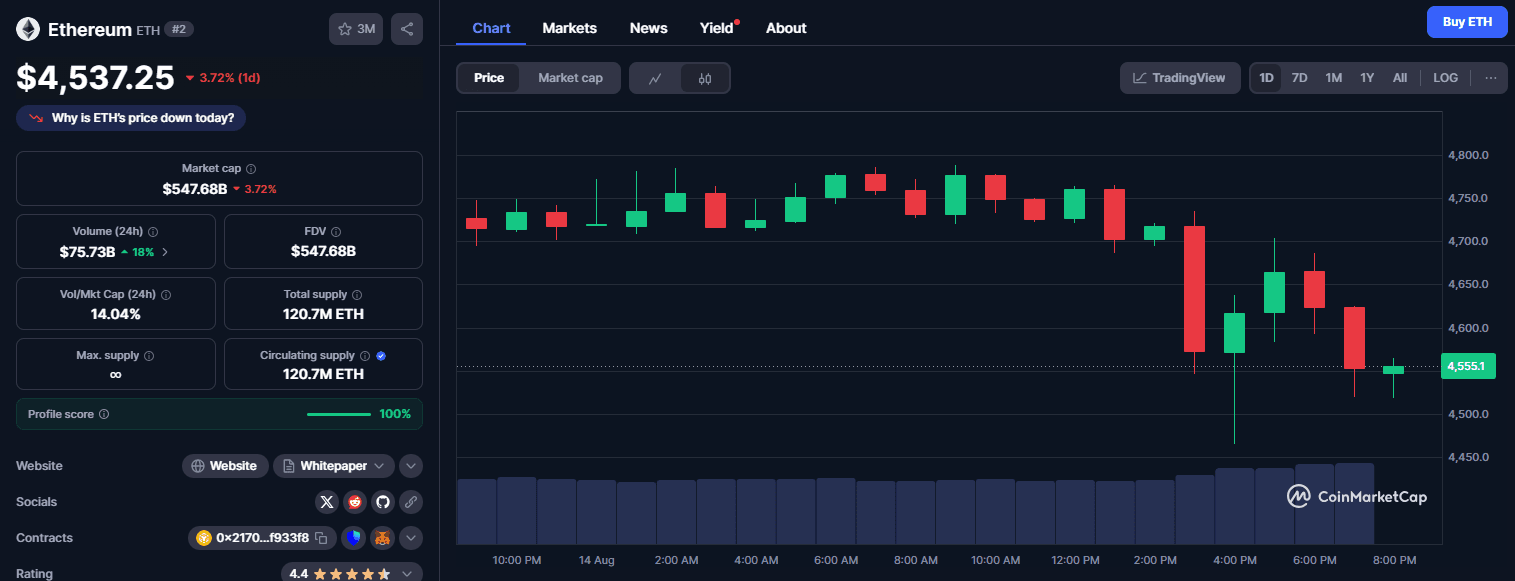Open Volume (24h) details arrow
This screenshot has height=581, width=1515.
click(x=165, y=252)
